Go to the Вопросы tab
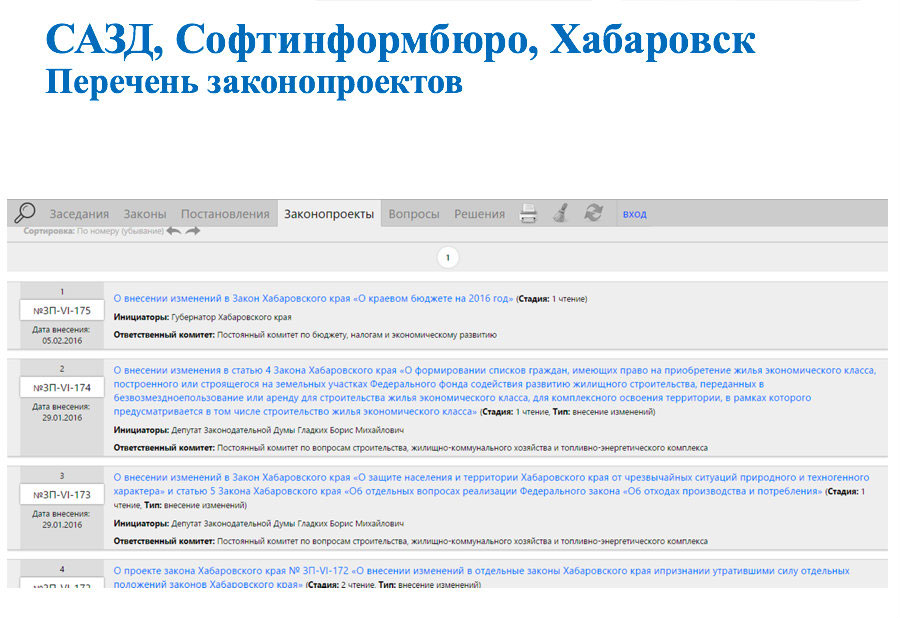The width and height of the screenshot is (900, 618). 413,214
